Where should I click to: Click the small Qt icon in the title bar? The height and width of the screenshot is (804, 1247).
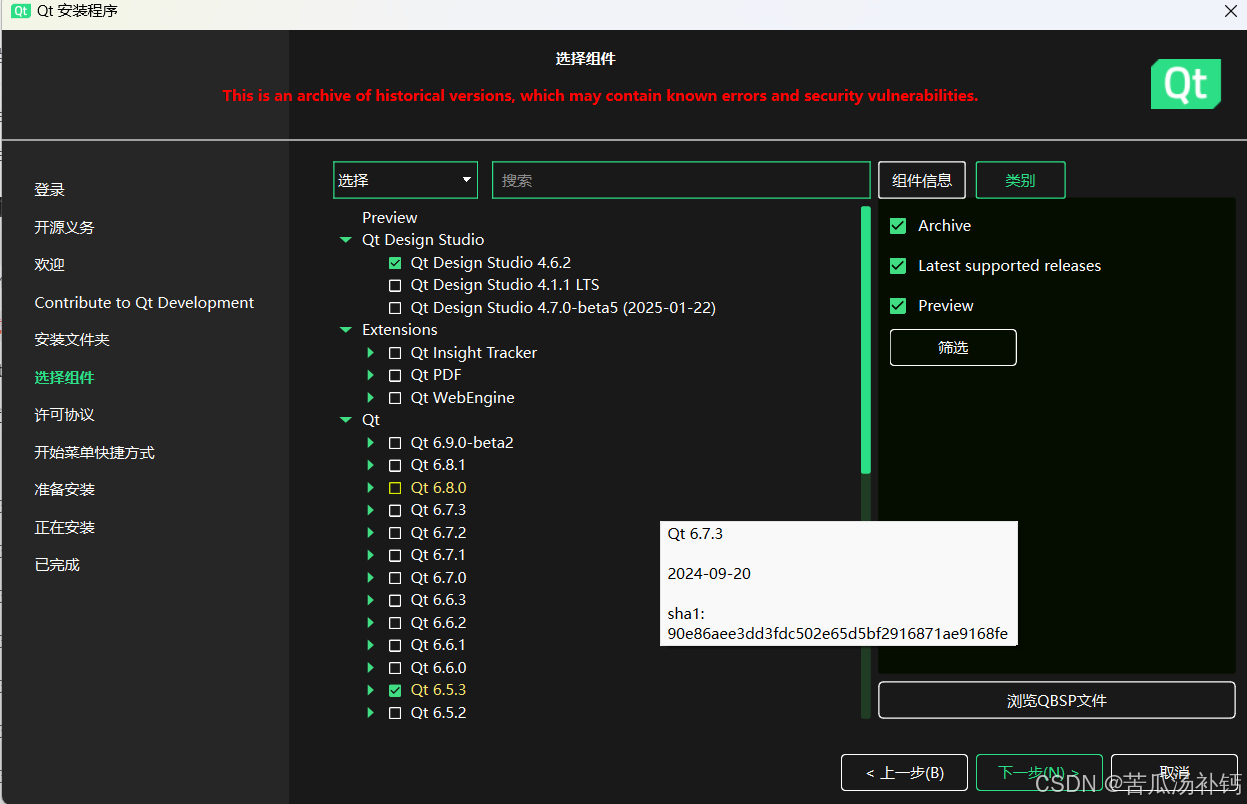(21, 11)
